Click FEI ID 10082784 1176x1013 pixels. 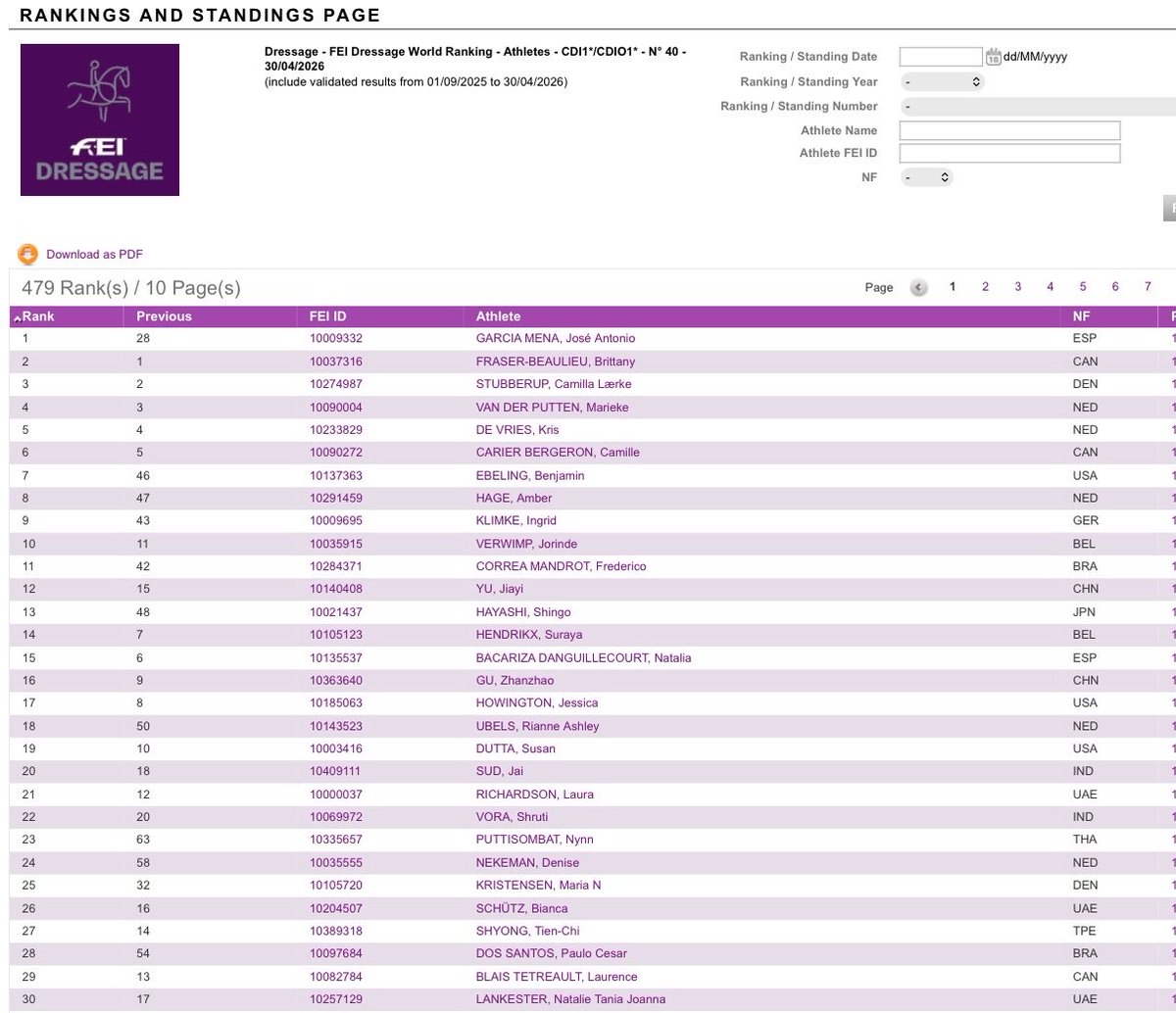336,977
